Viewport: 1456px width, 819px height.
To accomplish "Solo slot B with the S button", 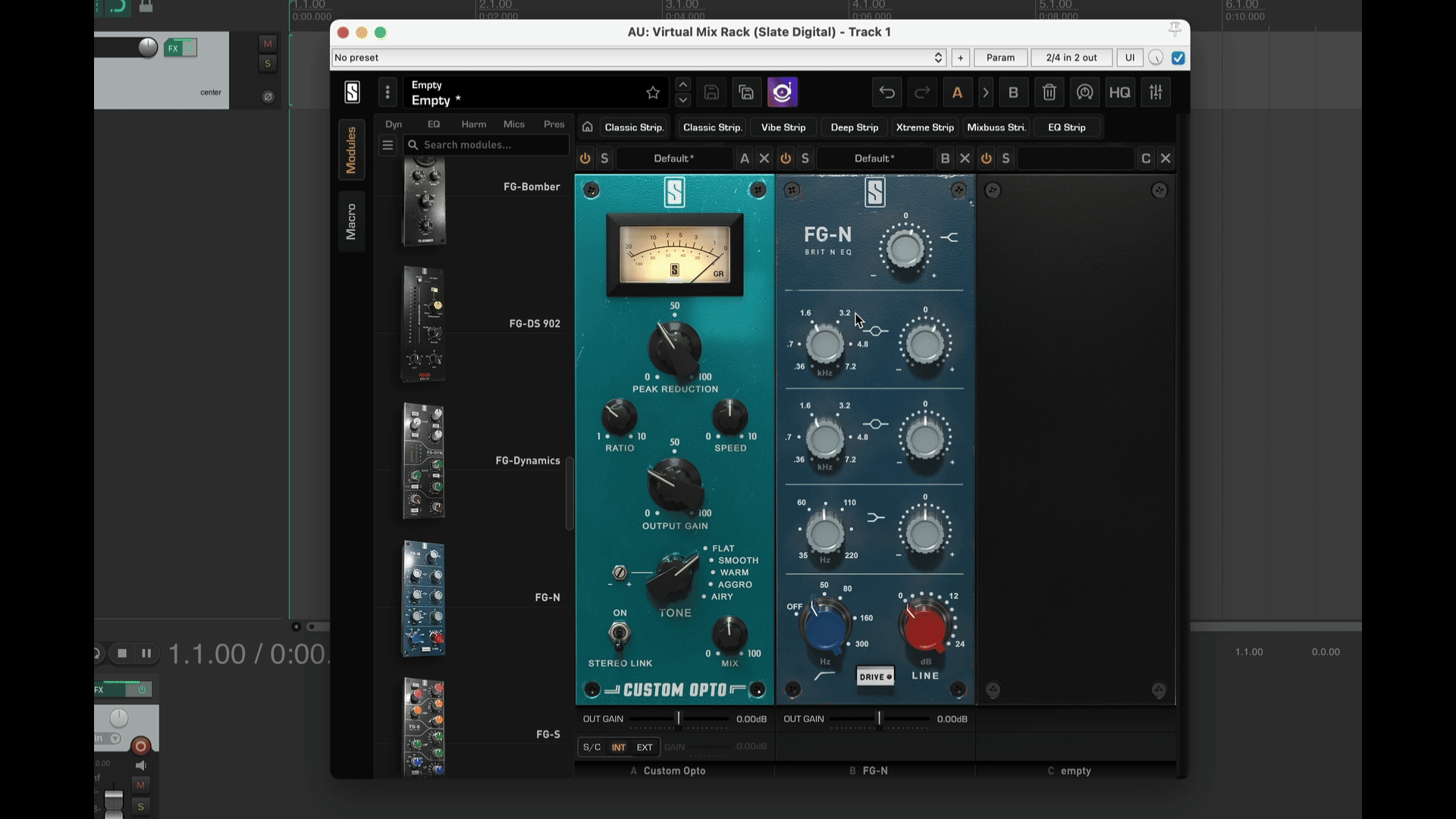I will pyautogui.click(x=805, y=158).
